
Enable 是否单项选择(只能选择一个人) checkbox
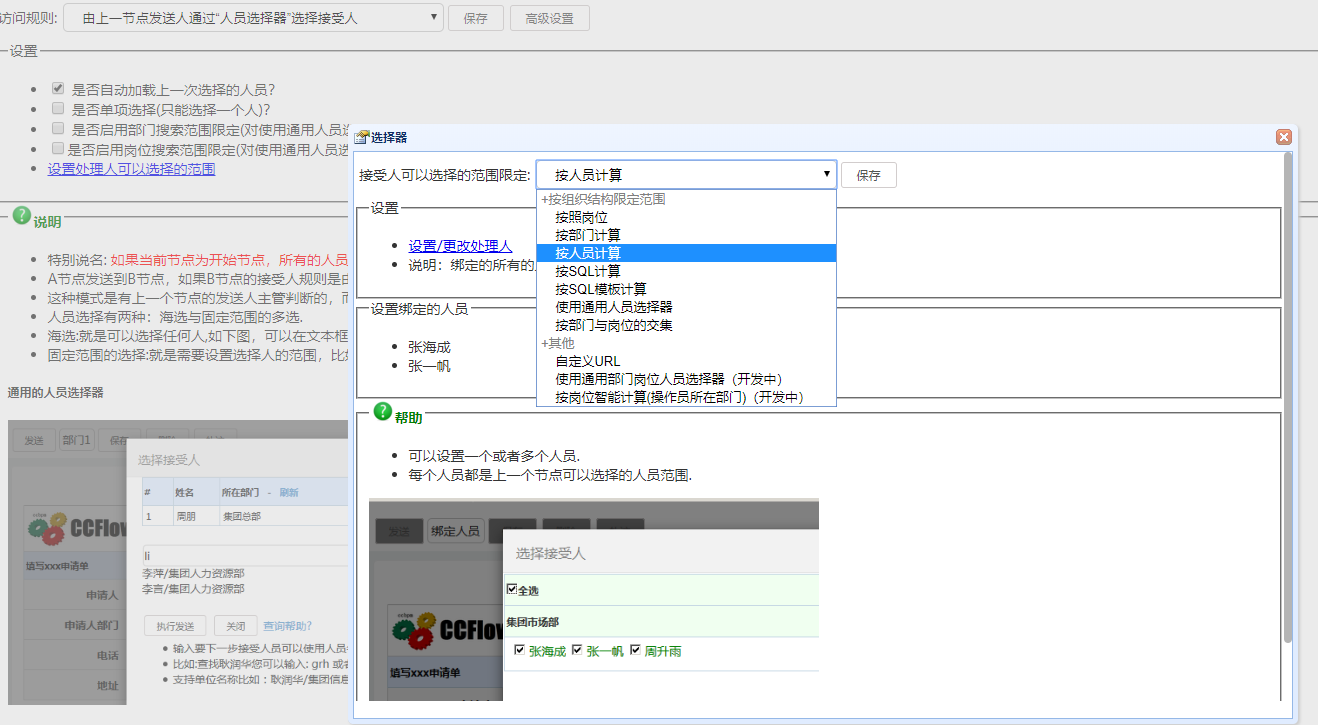(58, 108)
